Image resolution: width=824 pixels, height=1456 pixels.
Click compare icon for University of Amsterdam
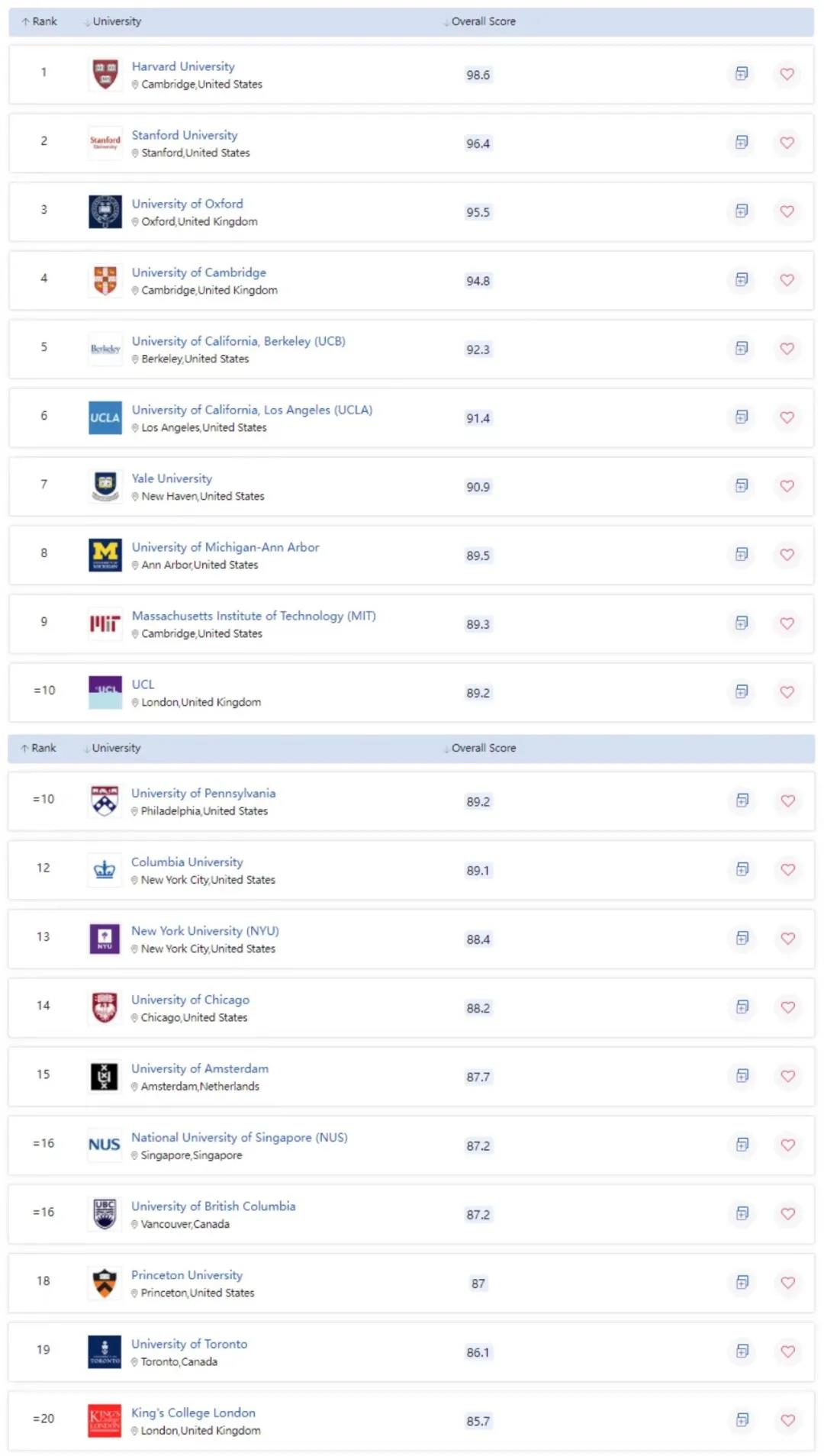(742, 1076)
